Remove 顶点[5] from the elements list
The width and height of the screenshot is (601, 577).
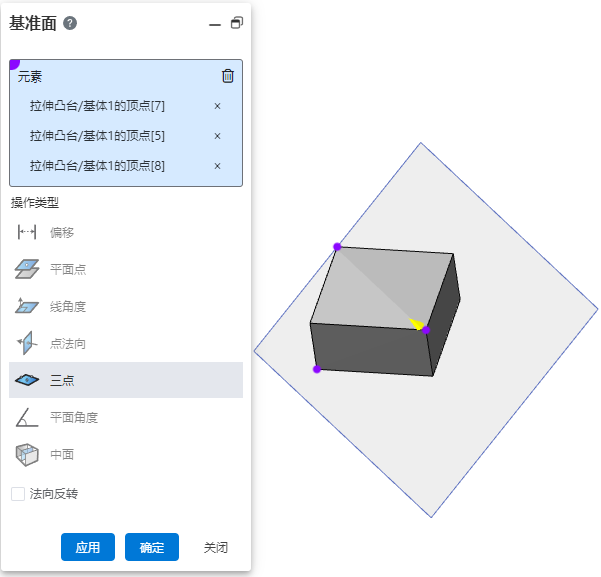(x=217, y=136)
